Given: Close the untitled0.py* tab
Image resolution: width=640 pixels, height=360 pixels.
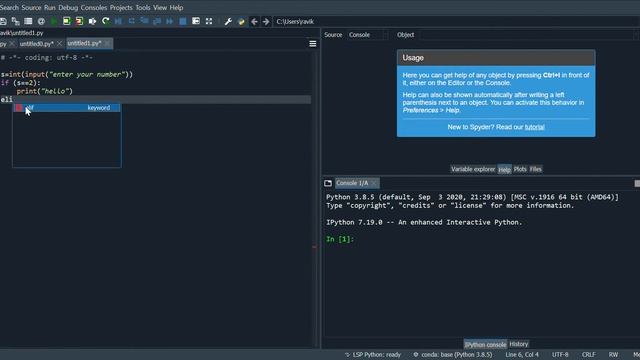Looking at the screenshot, I should point(60,43).
